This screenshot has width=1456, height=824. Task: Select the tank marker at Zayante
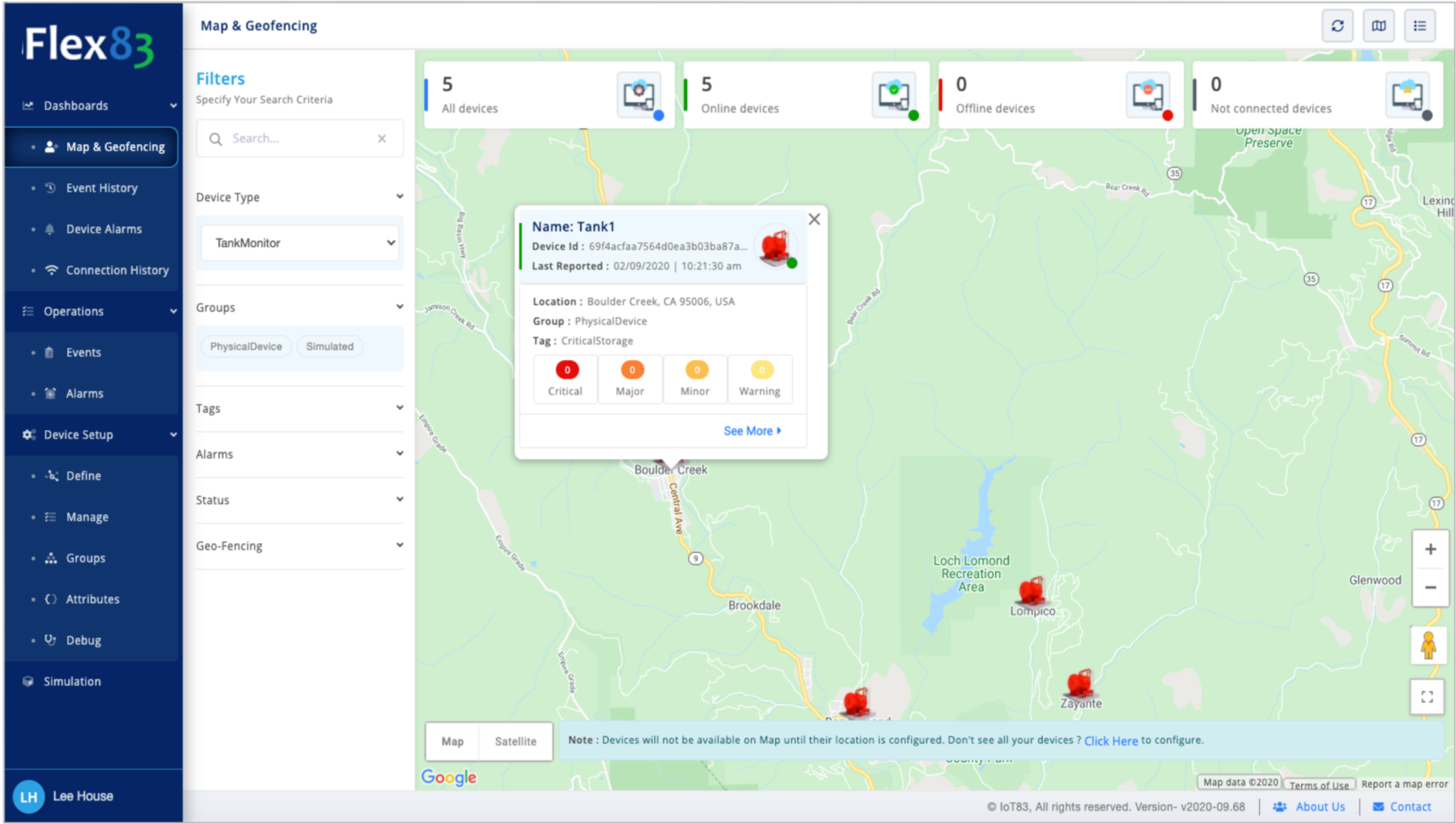(1079, 684)
